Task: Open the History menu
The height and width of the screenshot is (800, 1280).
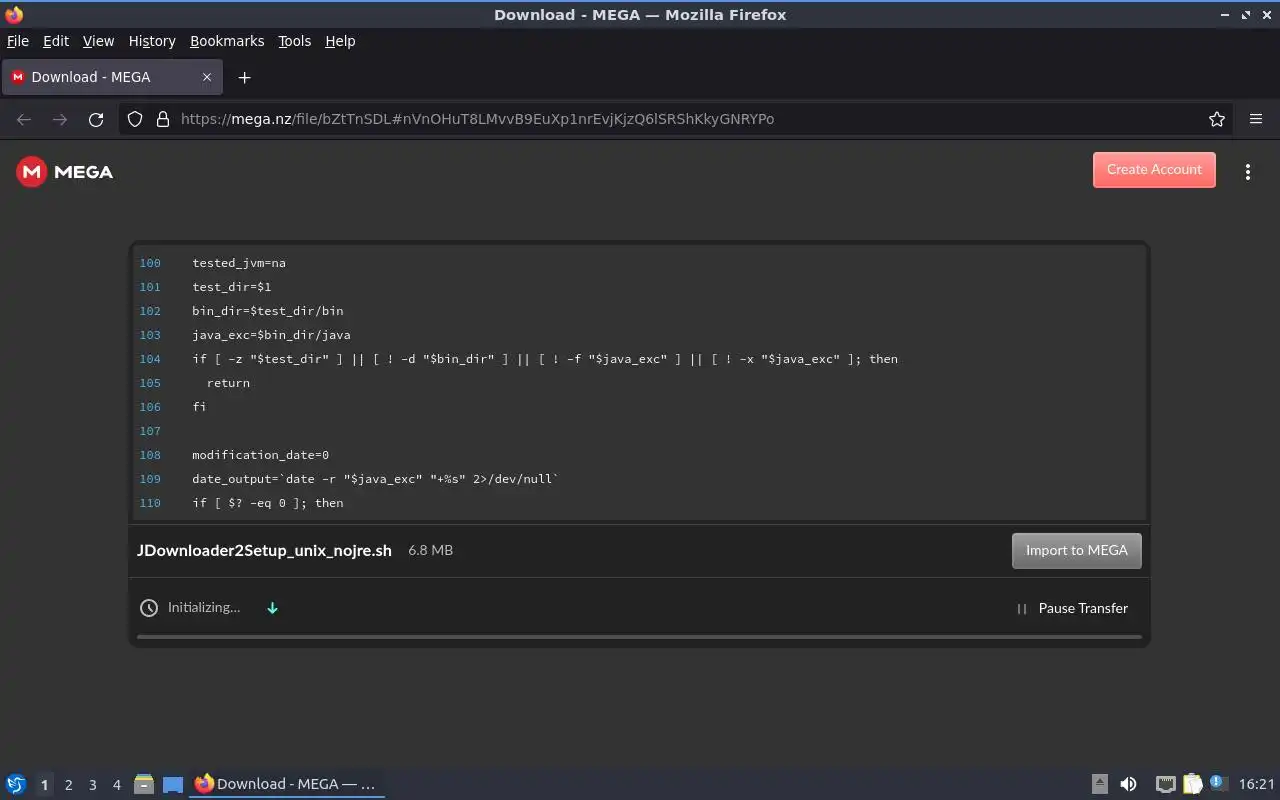Action: pos(152,41)
